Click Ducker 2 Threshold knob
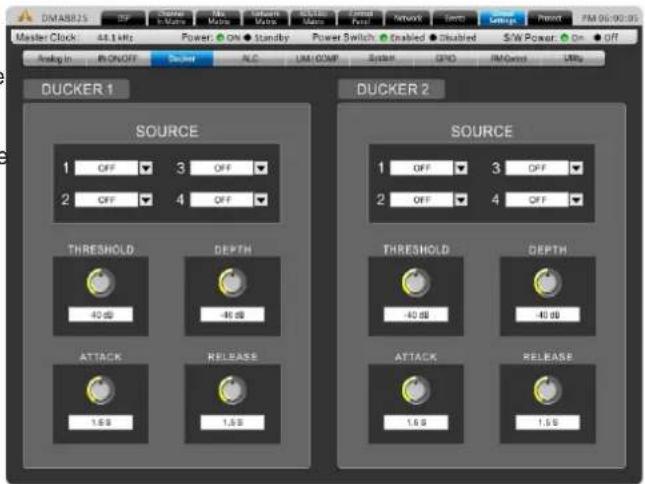This screenshot has height=484, width=645. (416, 283)
